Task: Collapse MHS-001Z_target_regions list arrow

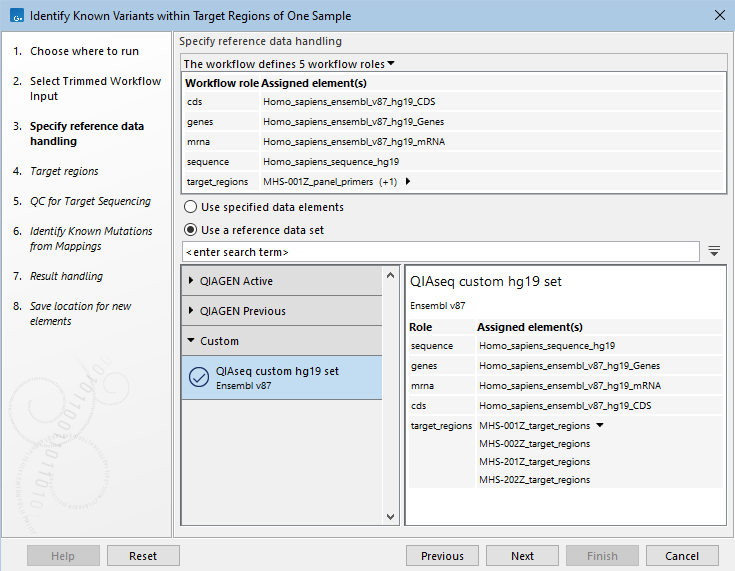Action: pyautogui.click(x=599, y=426)
